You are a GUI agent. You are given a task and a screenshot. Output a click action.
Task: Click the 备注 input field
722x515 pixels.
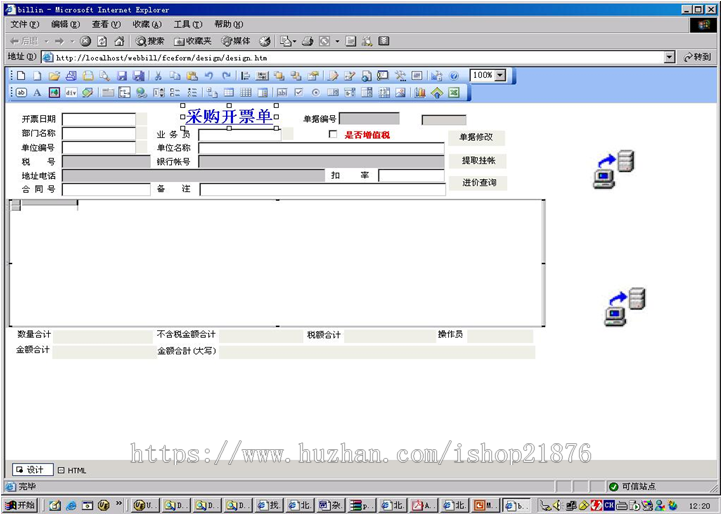coord(322,189)
